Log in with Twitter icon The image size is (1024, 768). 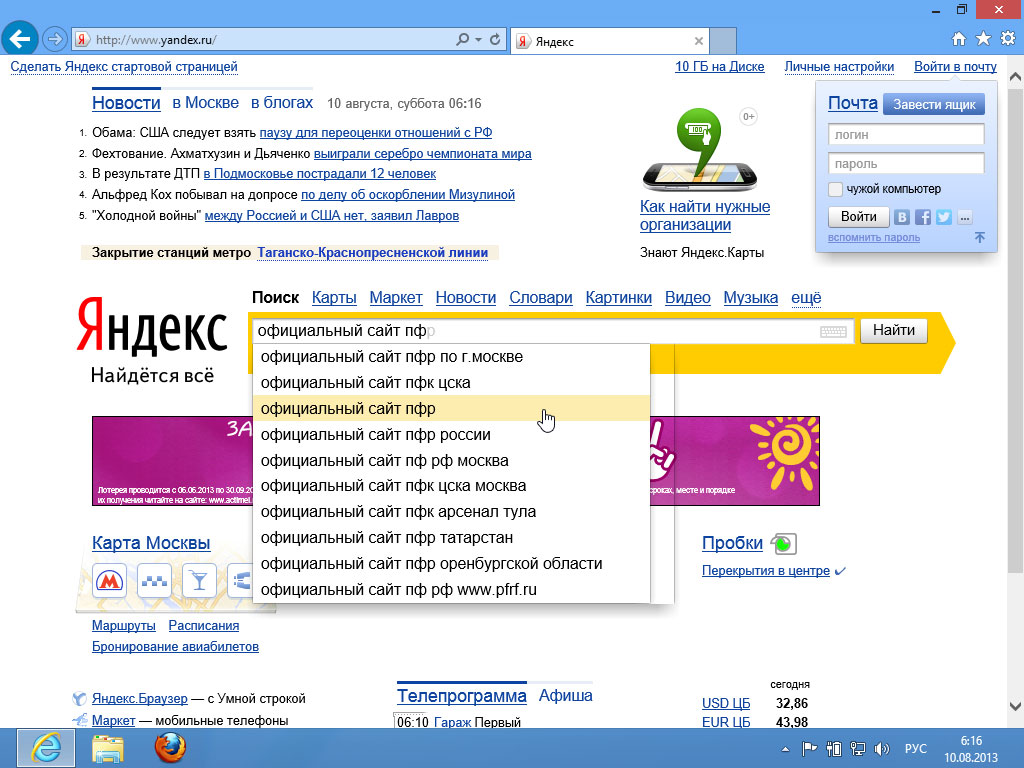[944, 217]
